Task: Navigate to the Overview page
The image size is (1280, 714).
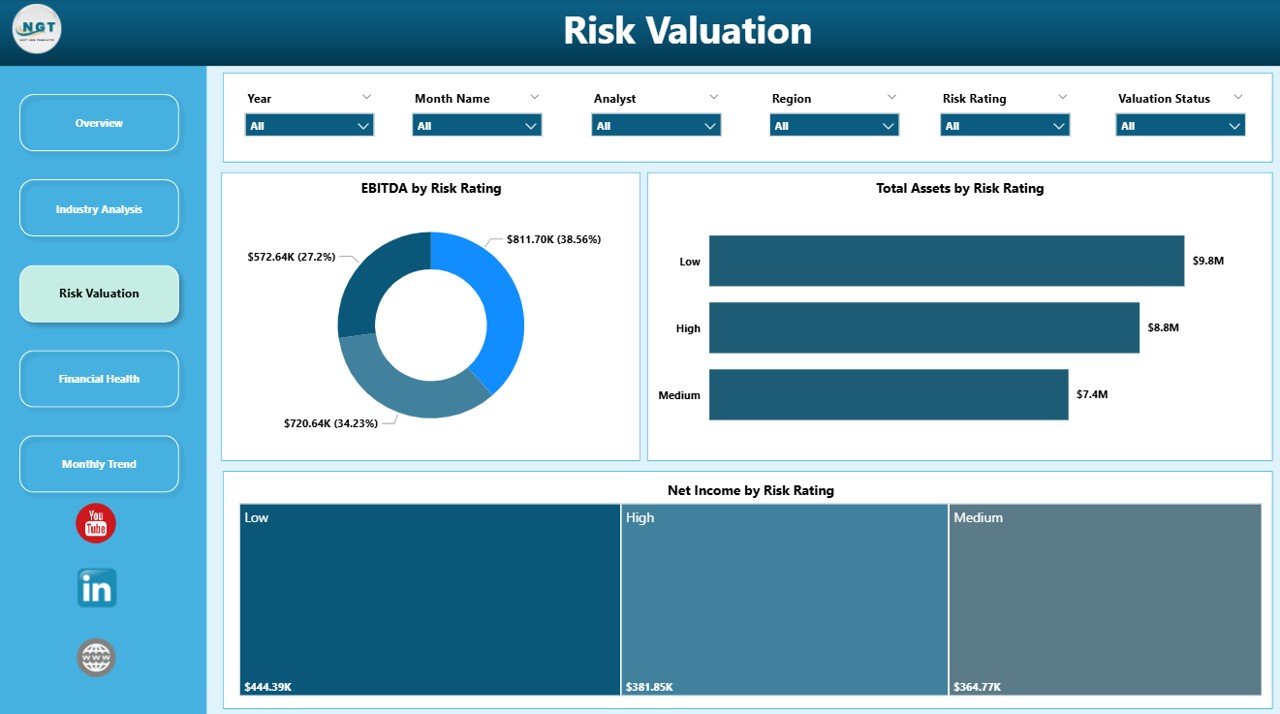Action: [x=98, y=122]
